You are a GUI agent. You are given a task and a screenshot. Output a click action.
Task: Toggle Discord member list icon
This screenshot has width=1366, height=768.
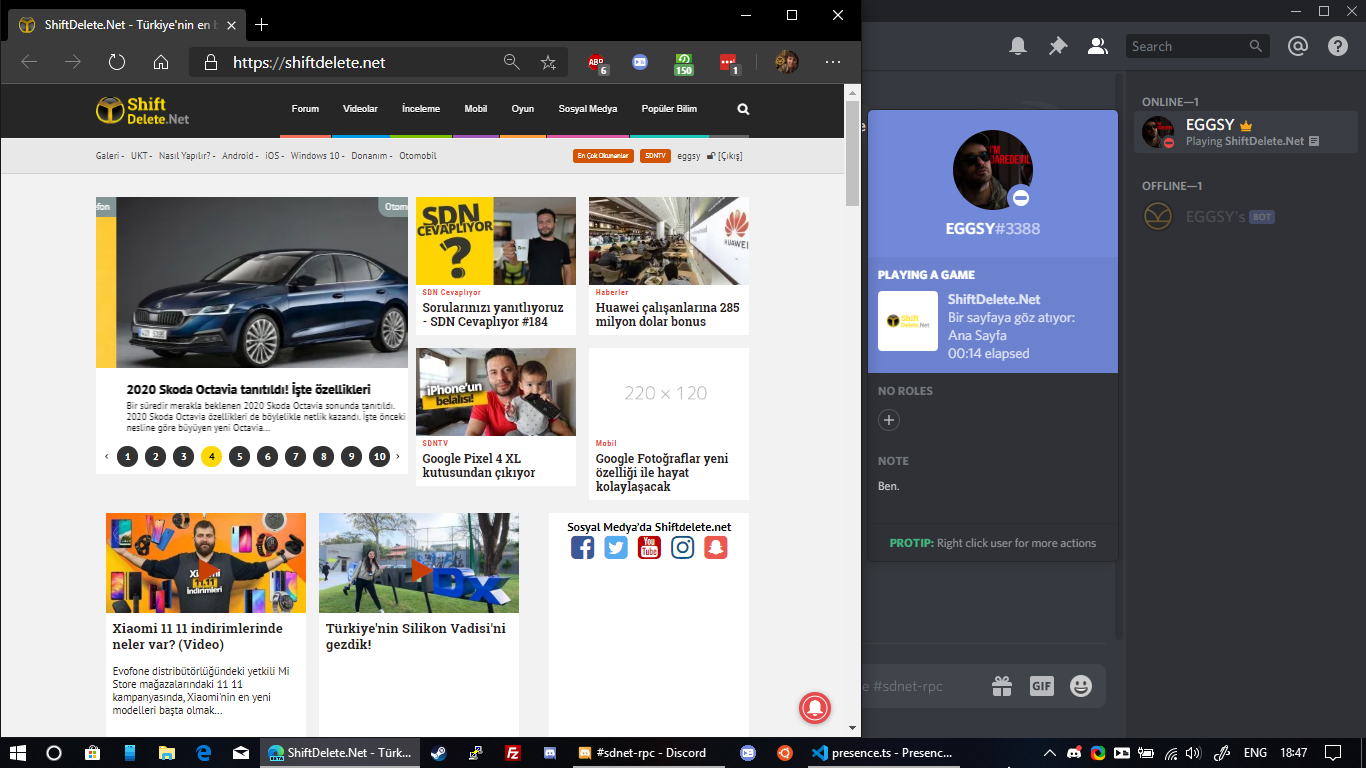tap(1098, 46)
